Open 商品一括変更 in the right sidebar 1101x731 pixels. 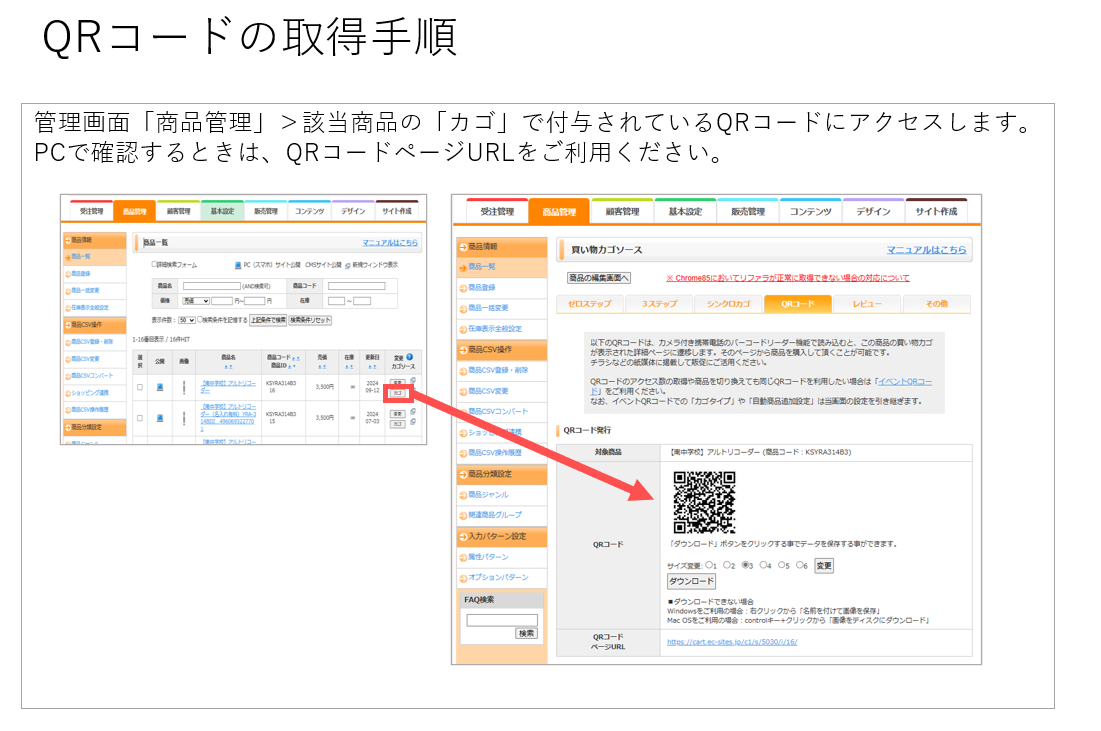pos(488,308)
